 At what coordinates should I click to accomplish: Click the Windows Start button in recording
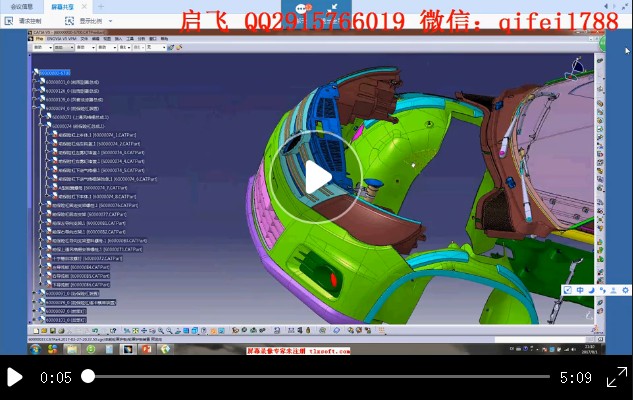coord(36,347)
